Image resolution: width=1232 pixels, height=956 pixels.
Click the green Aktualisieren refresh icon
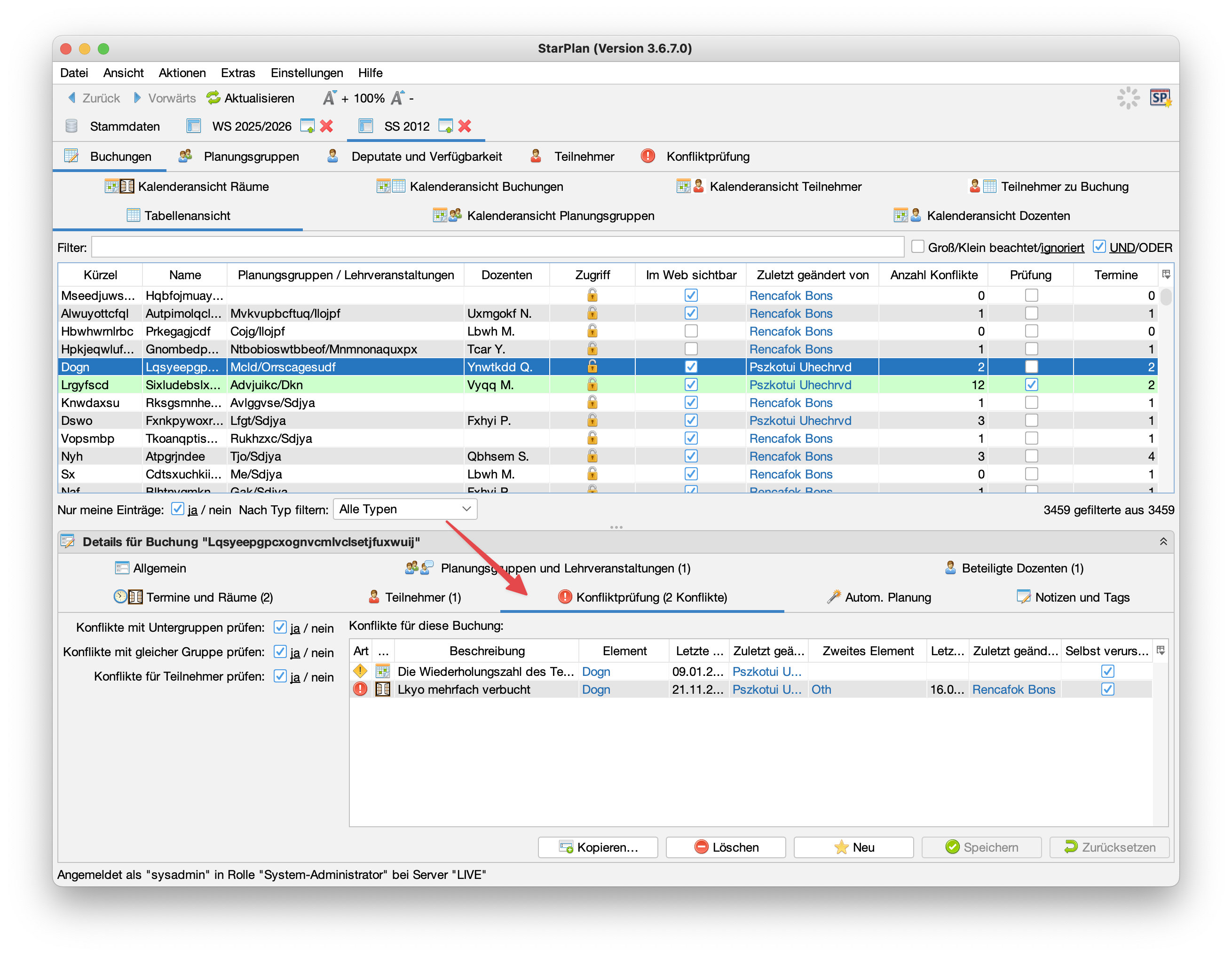[x=213, y=98]
